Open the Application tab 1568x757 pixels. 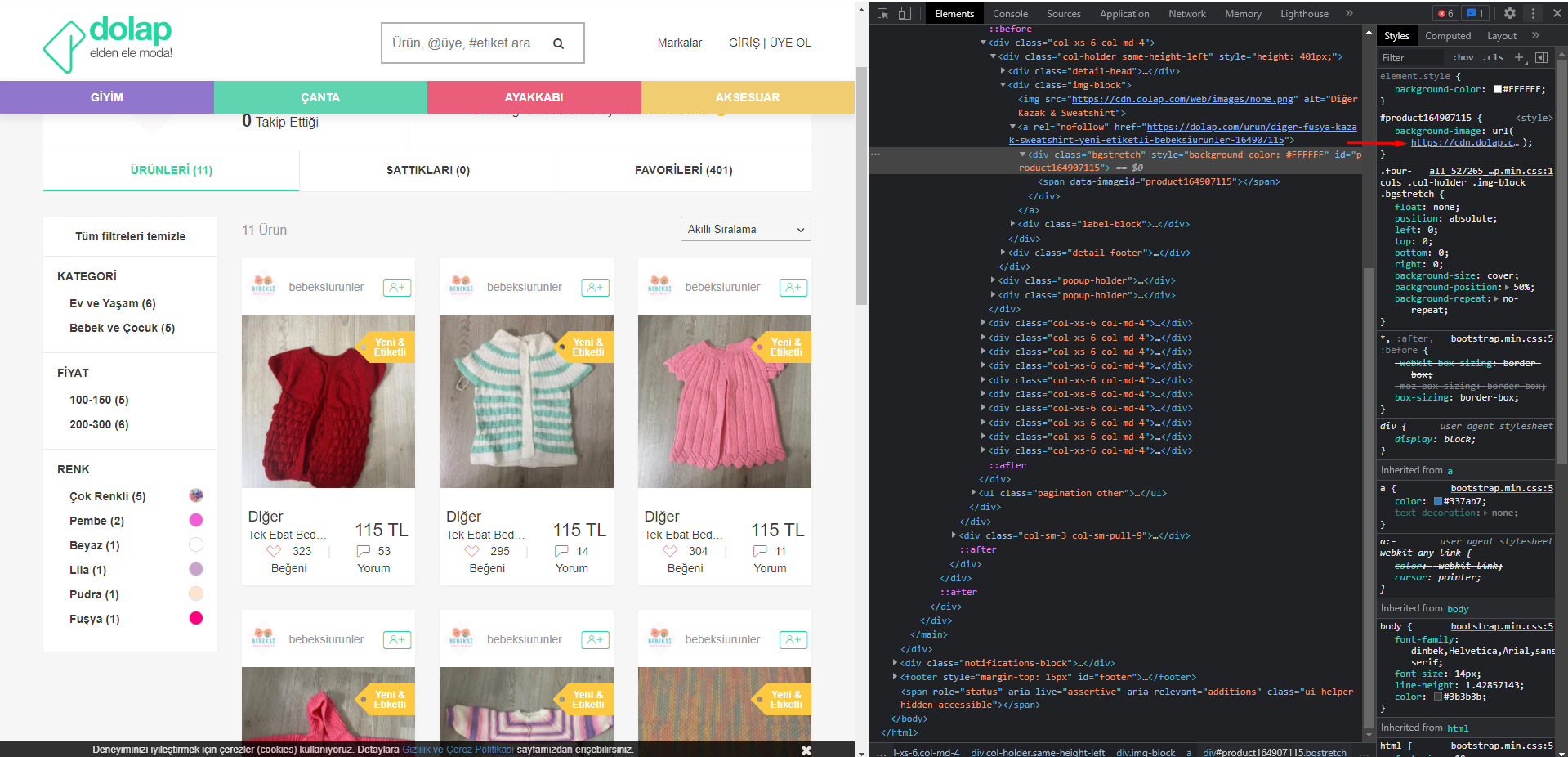click(1124, 13)
